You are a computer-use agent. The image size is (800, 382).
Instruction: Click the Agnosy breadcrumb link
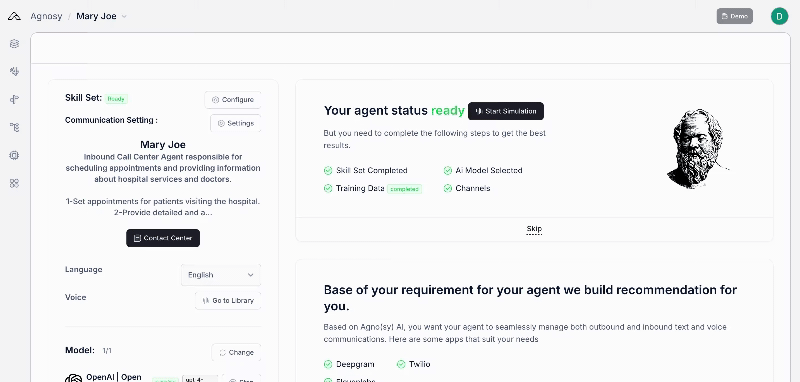pos(46,16)
